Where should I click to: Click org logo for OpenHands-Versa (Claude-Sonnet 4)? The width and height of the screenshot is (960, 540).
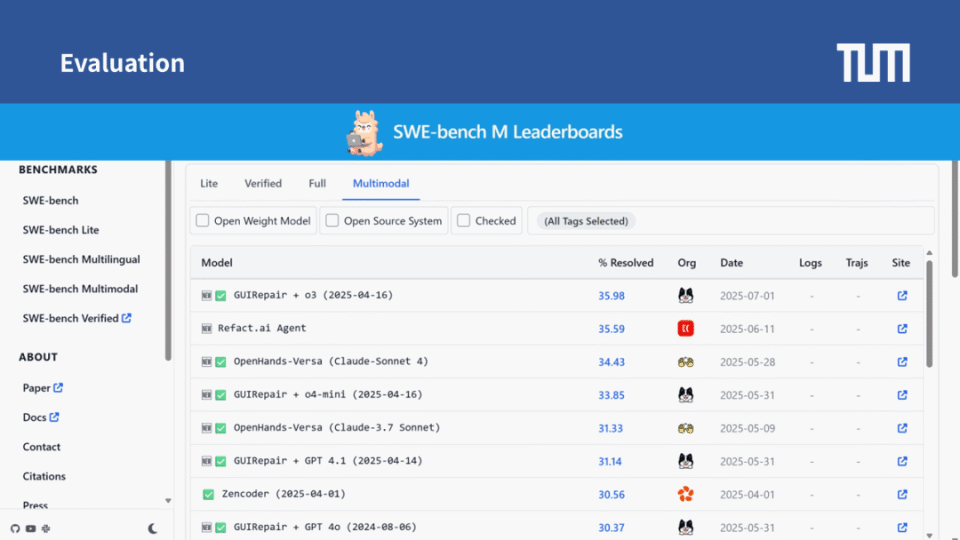point(686,362)
